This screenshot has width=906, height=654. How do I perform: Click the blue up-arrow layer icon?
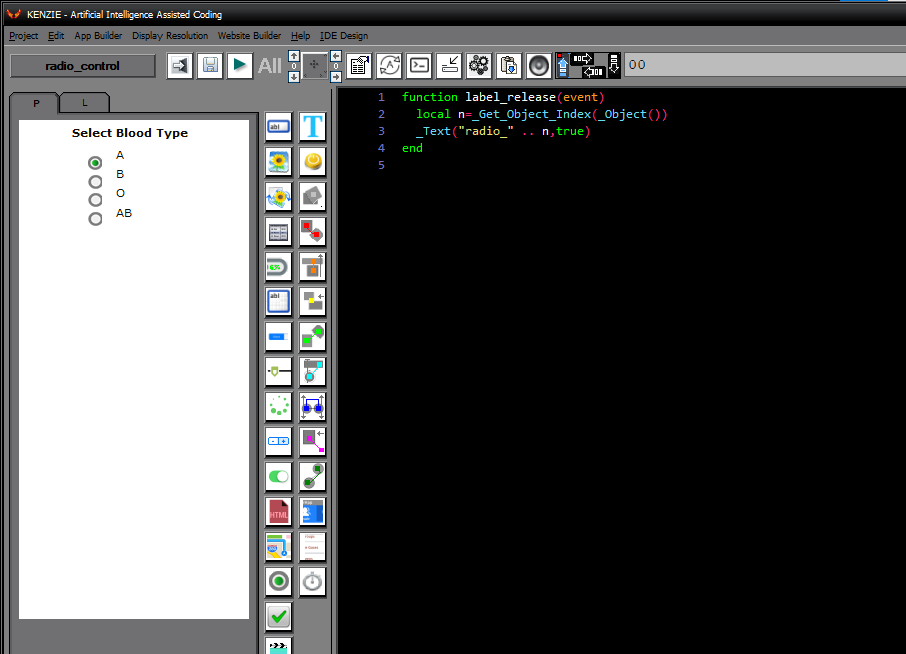pos(563,66)
